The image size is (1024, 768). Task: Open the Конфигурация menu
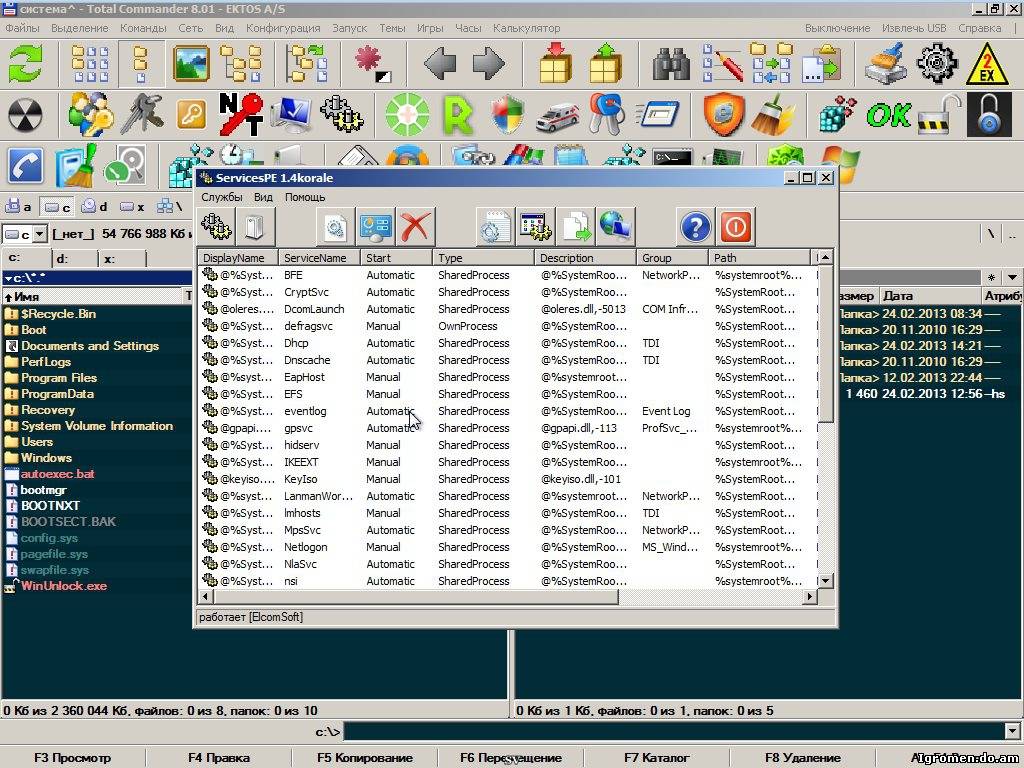(283, 28)
